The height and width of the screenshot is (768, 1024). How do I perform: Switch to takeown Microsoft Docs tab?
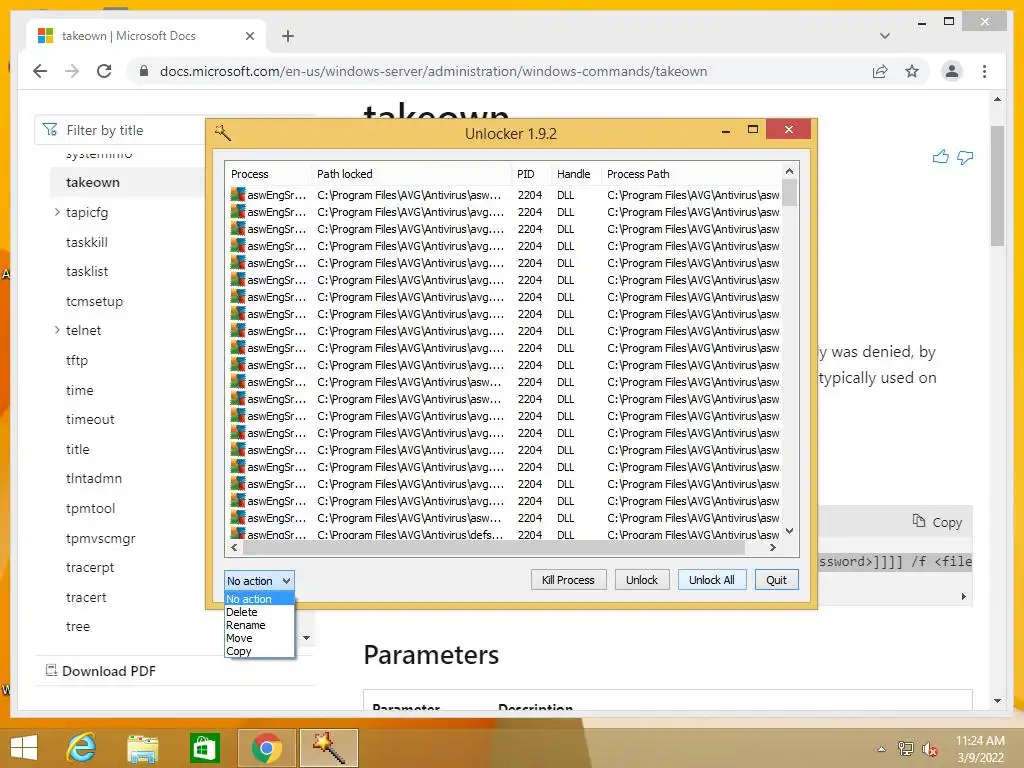[x=145, y=36]
